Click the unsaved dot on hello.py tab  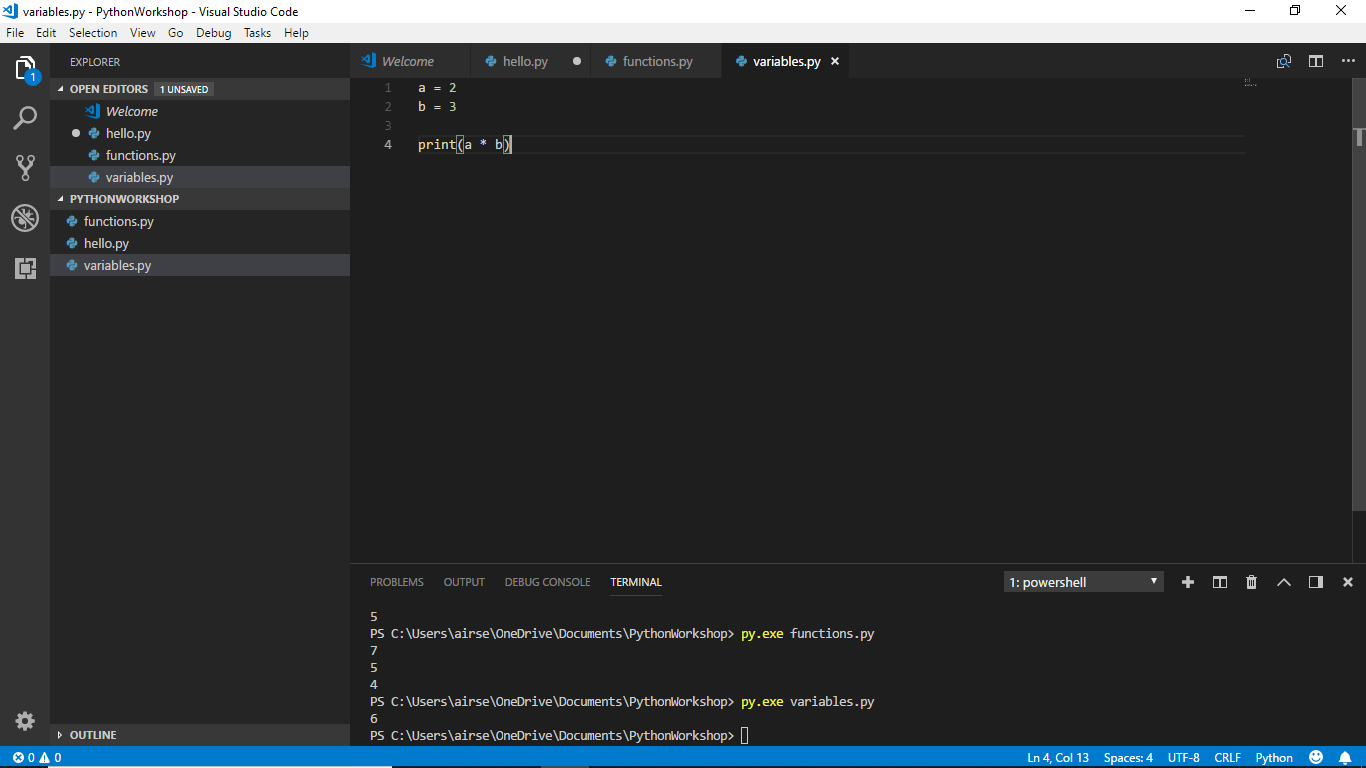coord(577,61)
